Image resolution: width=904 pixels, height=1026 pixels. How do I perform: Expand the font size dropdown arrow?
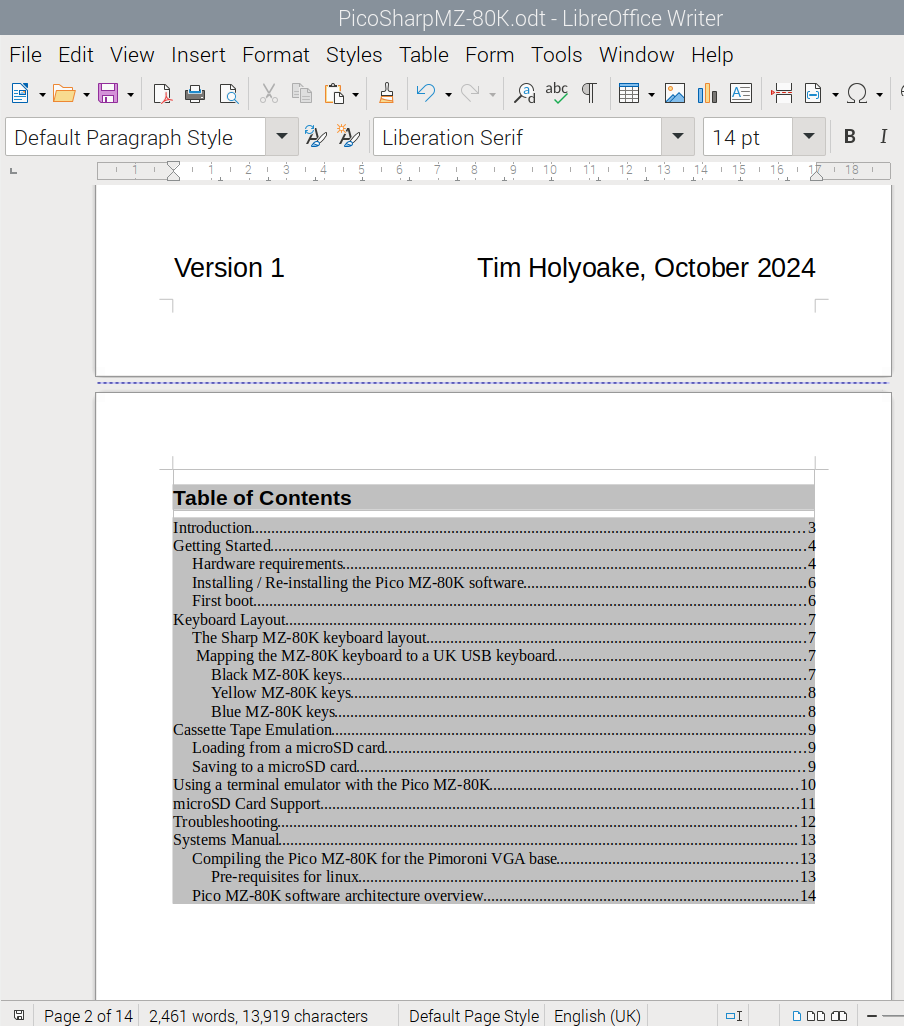pos(809,137)
